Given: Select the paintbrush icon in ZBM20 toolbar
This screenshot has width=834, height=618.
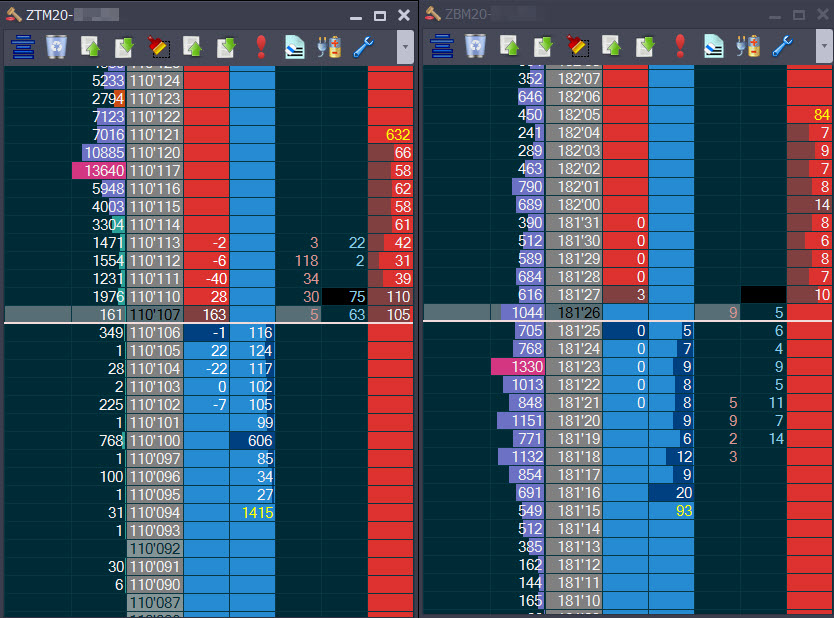Looking at the screenshot, I should 578,46.
